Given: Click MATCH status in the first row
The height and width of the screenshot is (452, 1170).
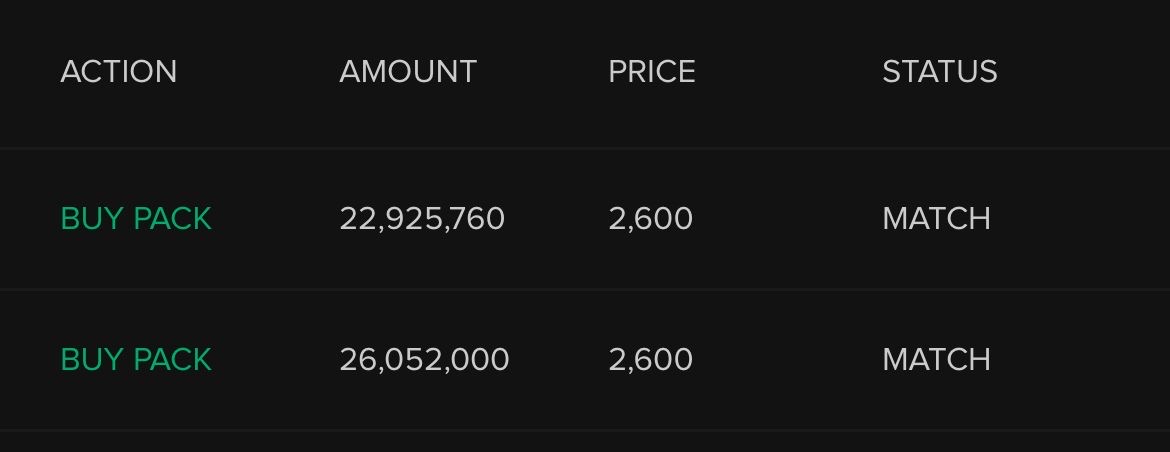Looking at the screenshot, I should 936,219.
